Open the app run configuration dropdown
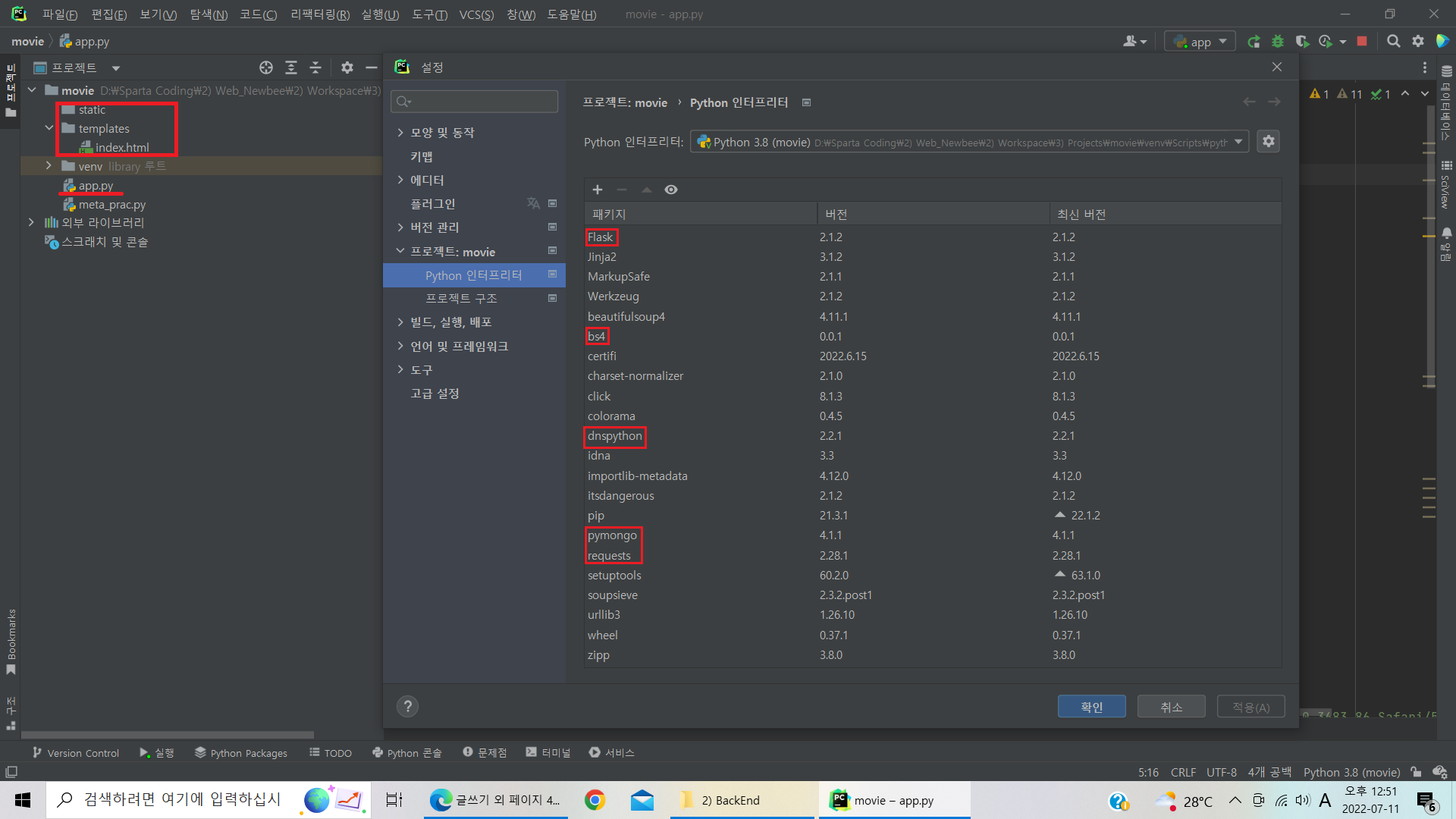The image size is (1456, 819). (x=1200, y=42)
